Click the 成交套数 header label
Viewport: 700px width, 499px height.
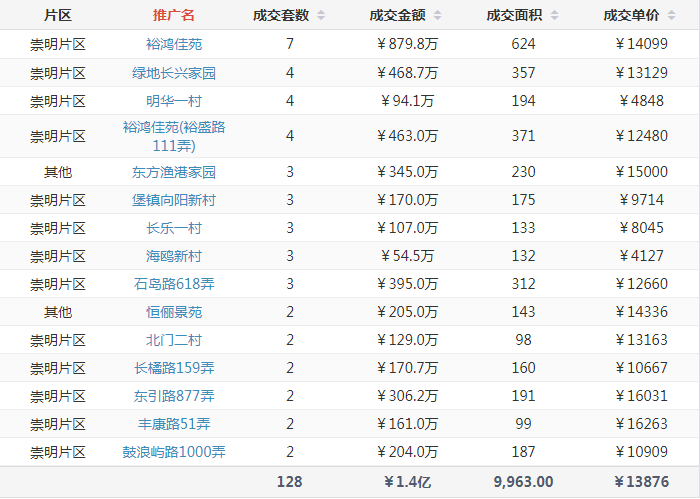click(x=281, y=15)
